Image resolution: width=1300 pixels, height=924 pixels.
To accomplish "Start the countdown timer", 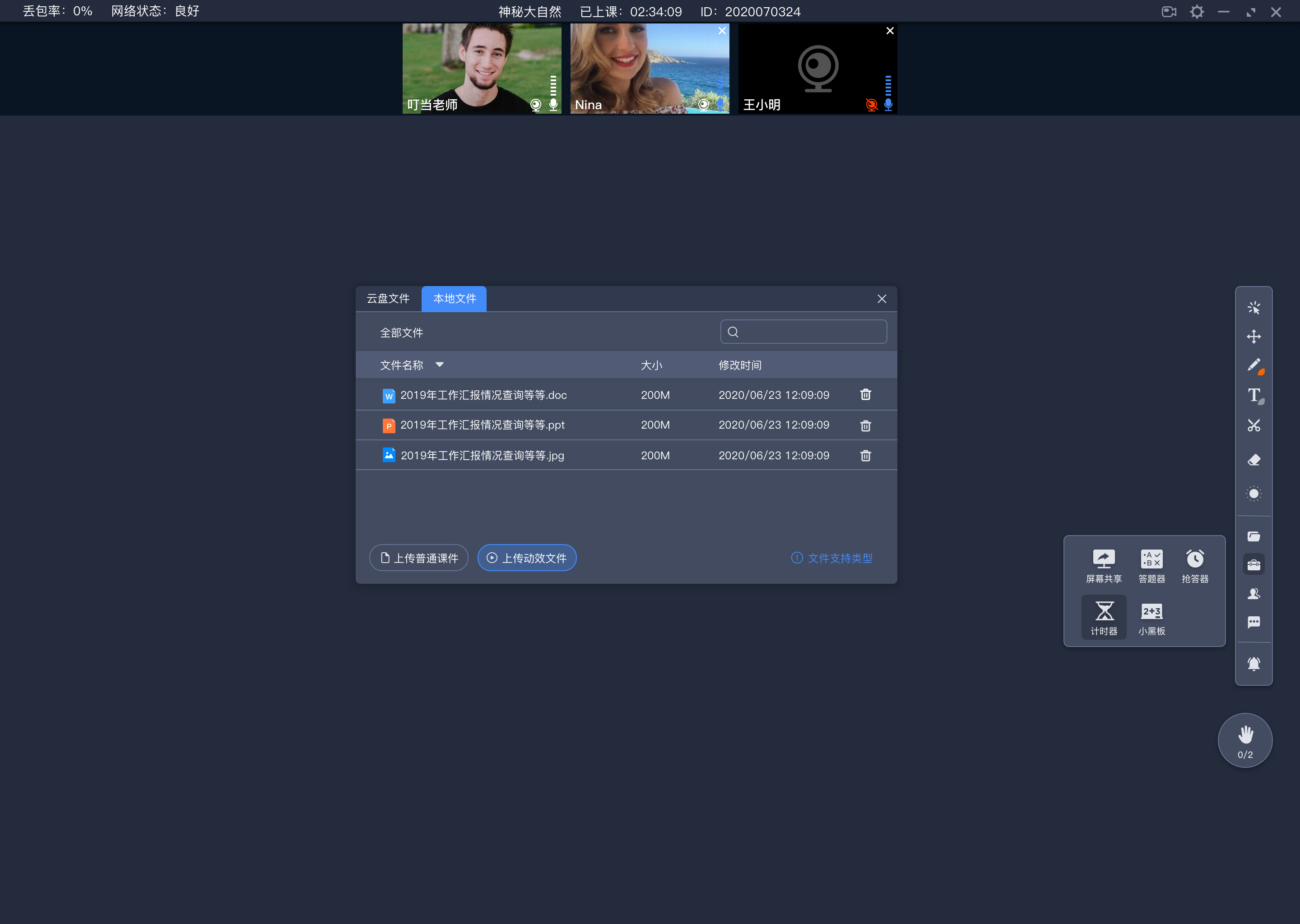I will (x=1104, y=615).
